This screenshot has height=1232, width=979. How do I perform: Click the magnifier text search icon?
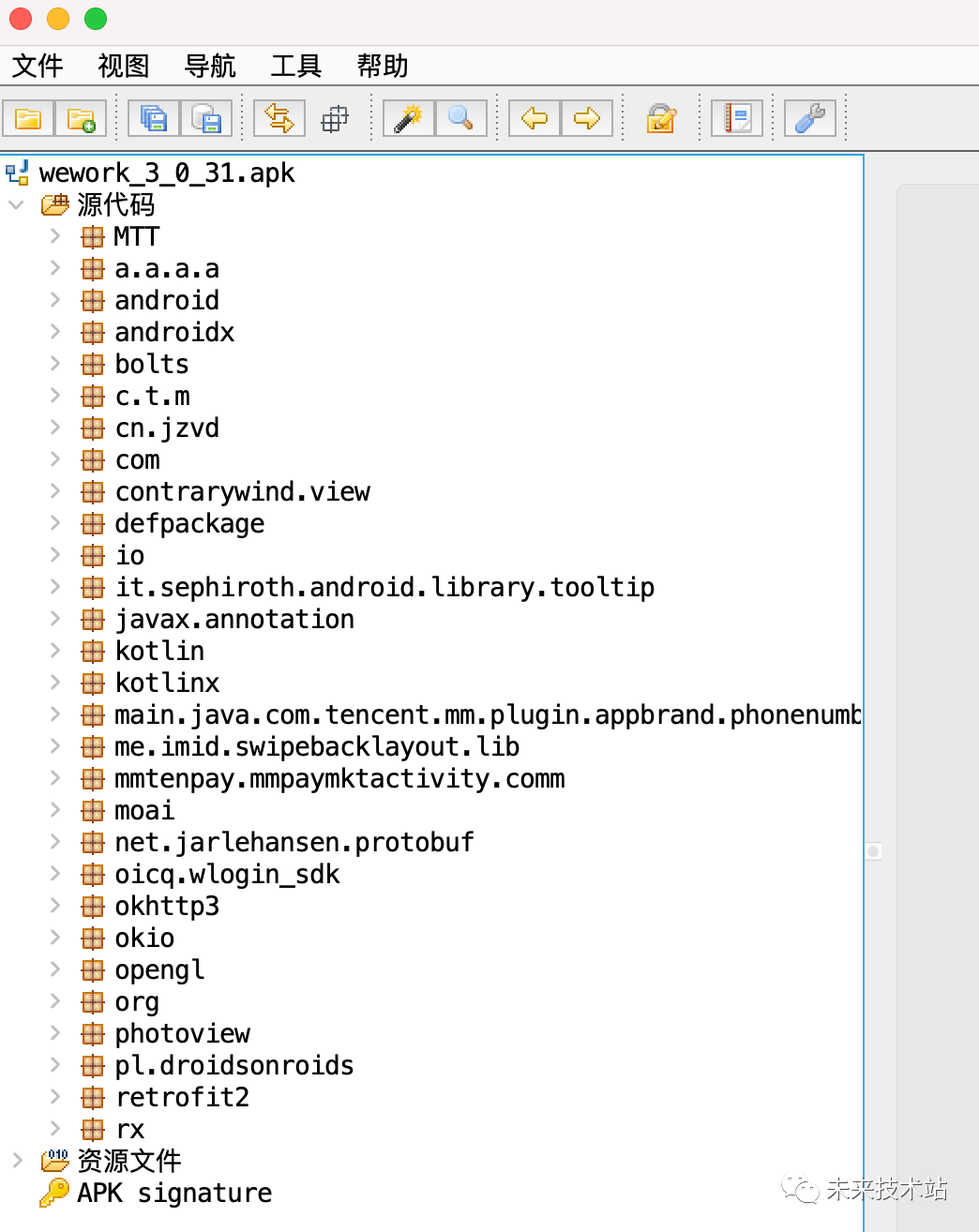click(460, 118)
